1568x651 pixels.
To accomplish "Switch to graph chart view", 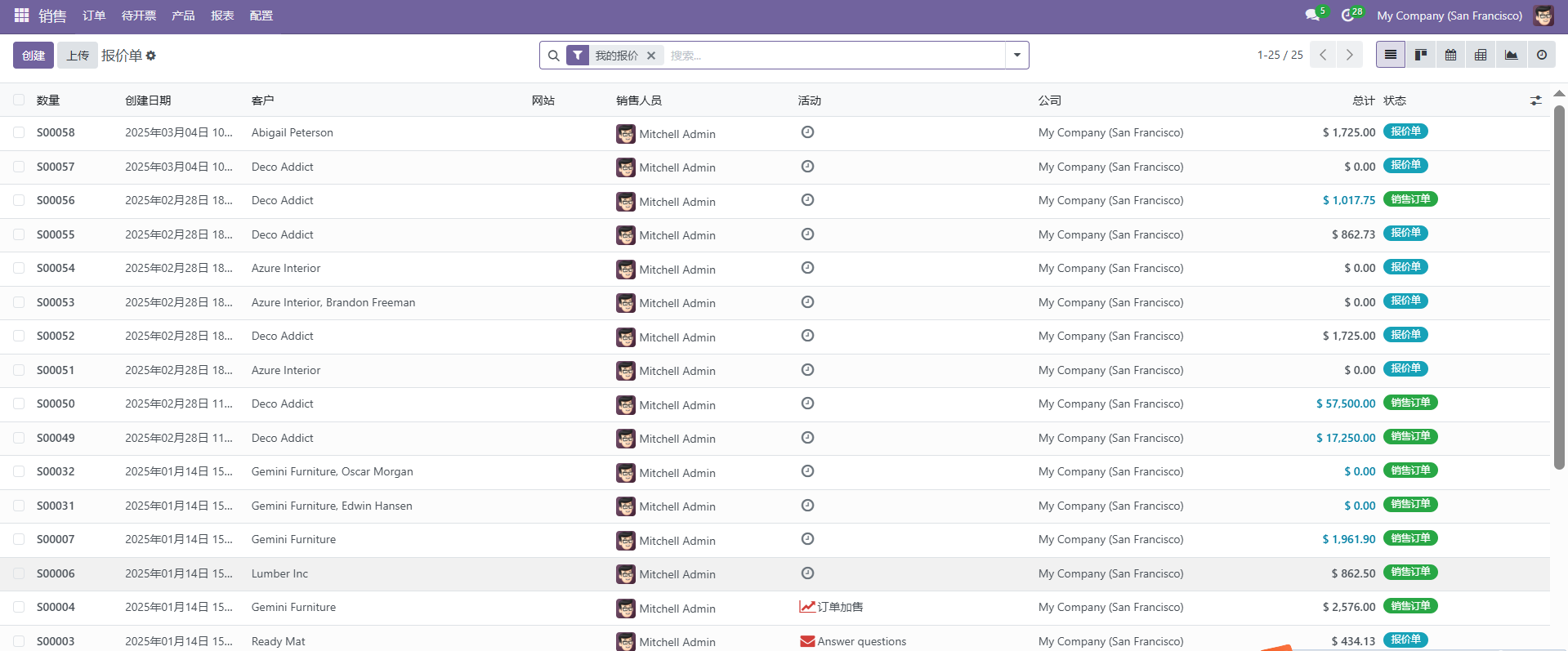I will [x=1511, y=56].
